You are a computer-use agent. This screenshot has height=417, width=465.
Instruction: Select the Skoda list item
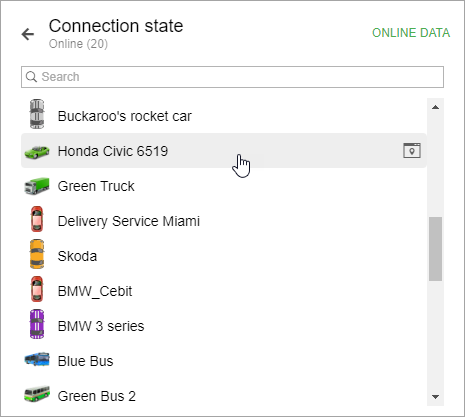coord(224,256)
